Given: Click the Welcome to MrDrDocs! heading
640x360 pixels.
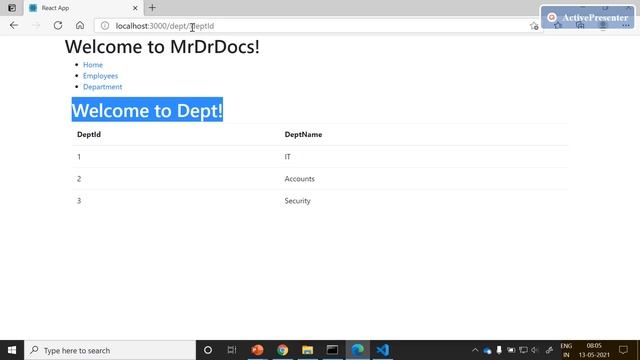Looking at the screenshot, I should point(162,47).
